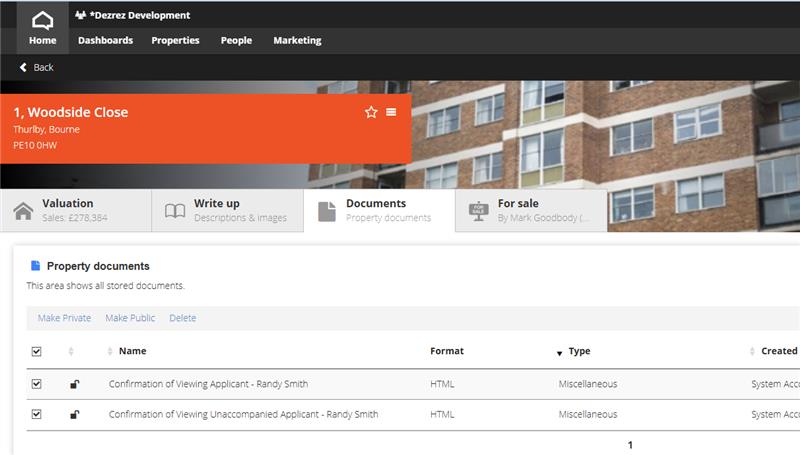The image size is (800, 455).
Task: Click the star favourite icon on property header
Action: click(x=371, y=112)
